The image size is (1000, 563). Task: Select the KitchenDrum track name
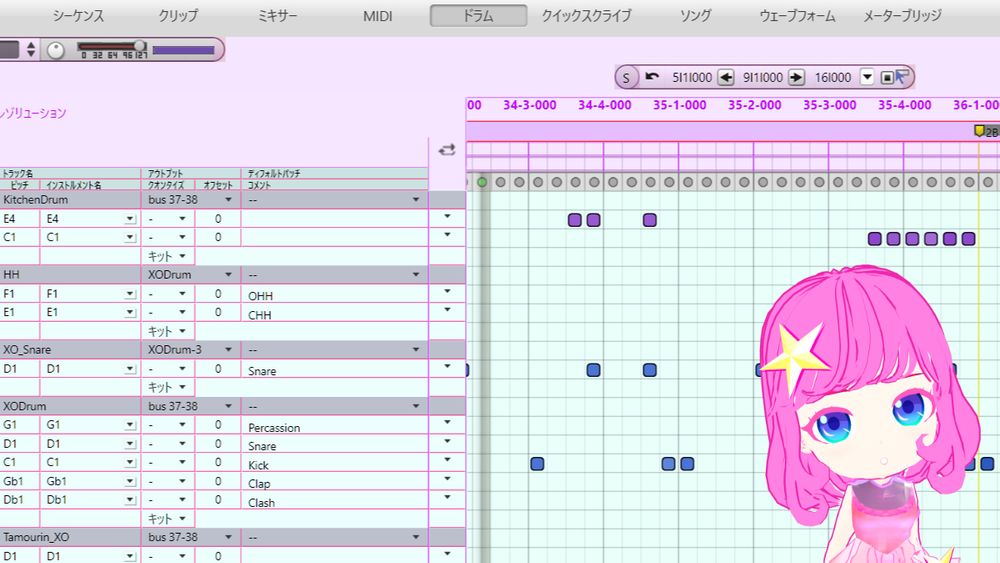click(36, 200)
